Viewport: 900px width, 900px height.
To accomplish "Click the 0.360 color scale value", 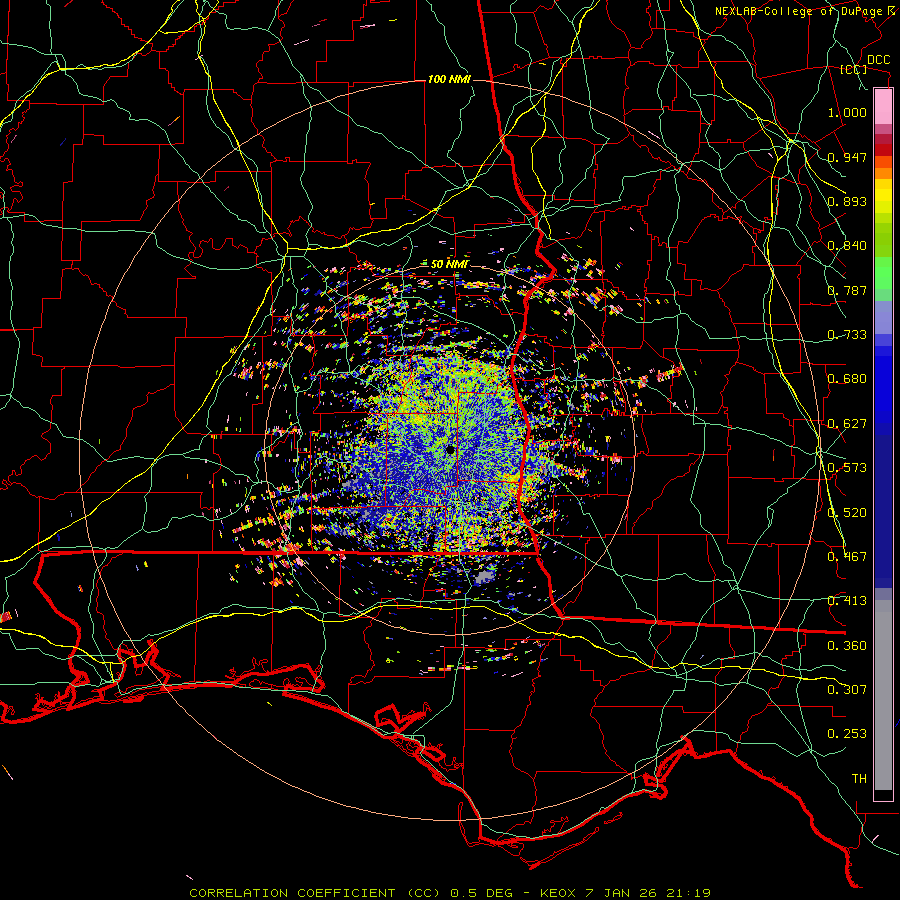I will 847,646.
